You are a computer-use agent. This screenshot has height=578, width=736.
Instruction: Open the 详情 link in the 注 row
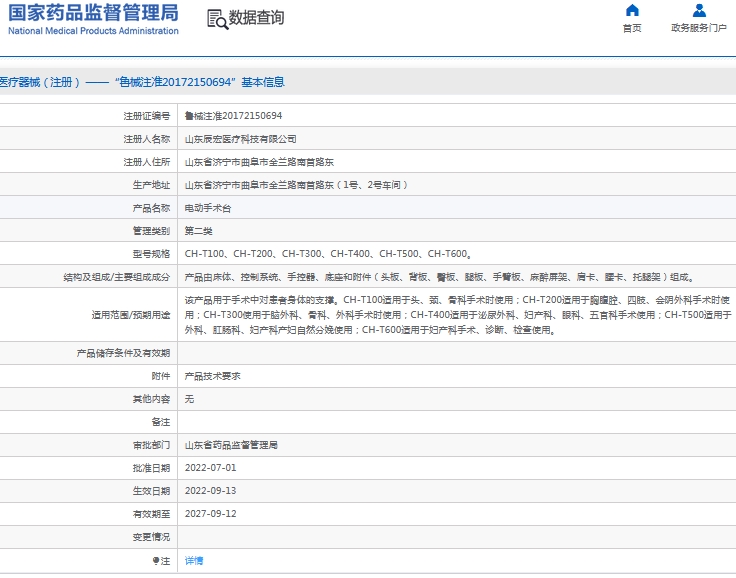pos(194,560)
